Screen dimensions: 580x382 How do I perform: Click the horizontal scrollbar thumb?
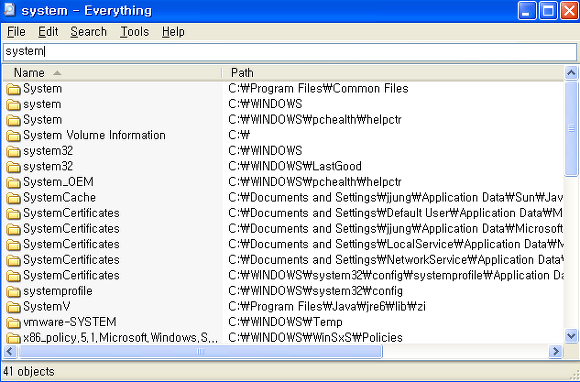pos(200,351)
